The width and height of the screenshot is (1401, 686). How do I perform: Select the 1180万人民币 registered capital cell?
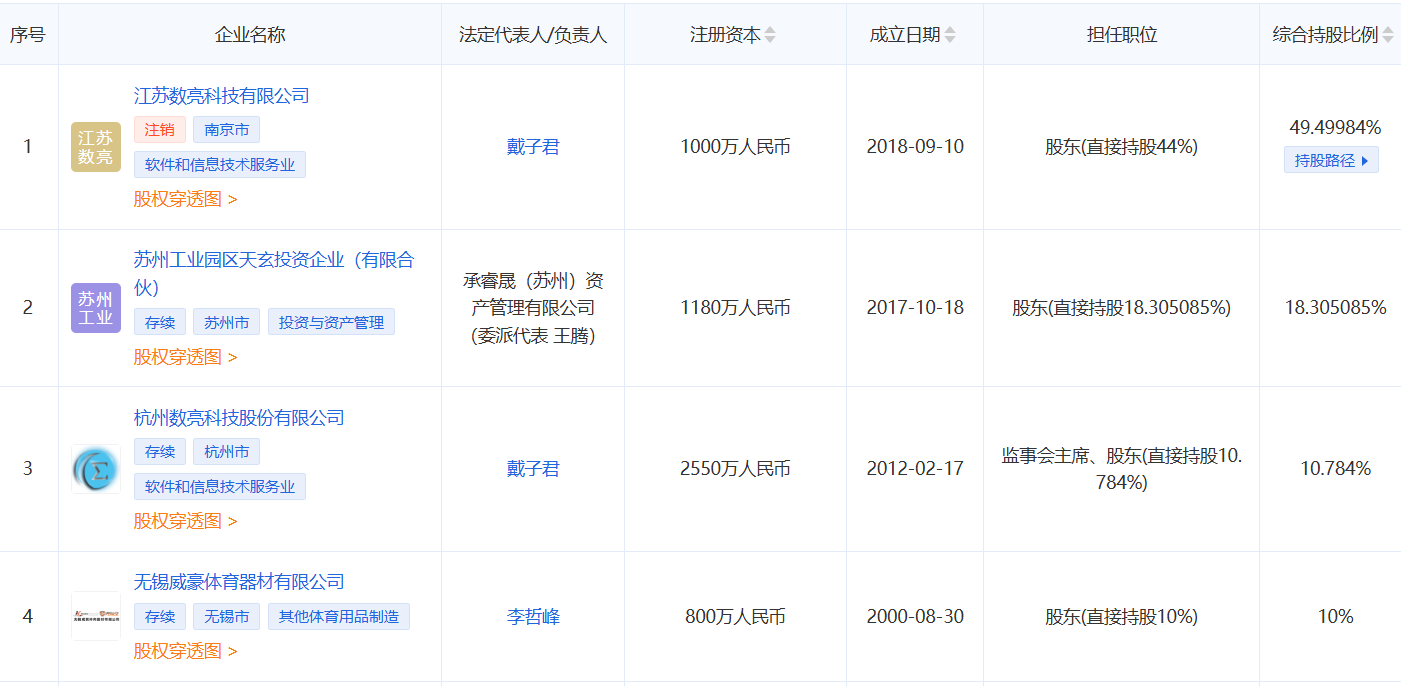point(735,308)
